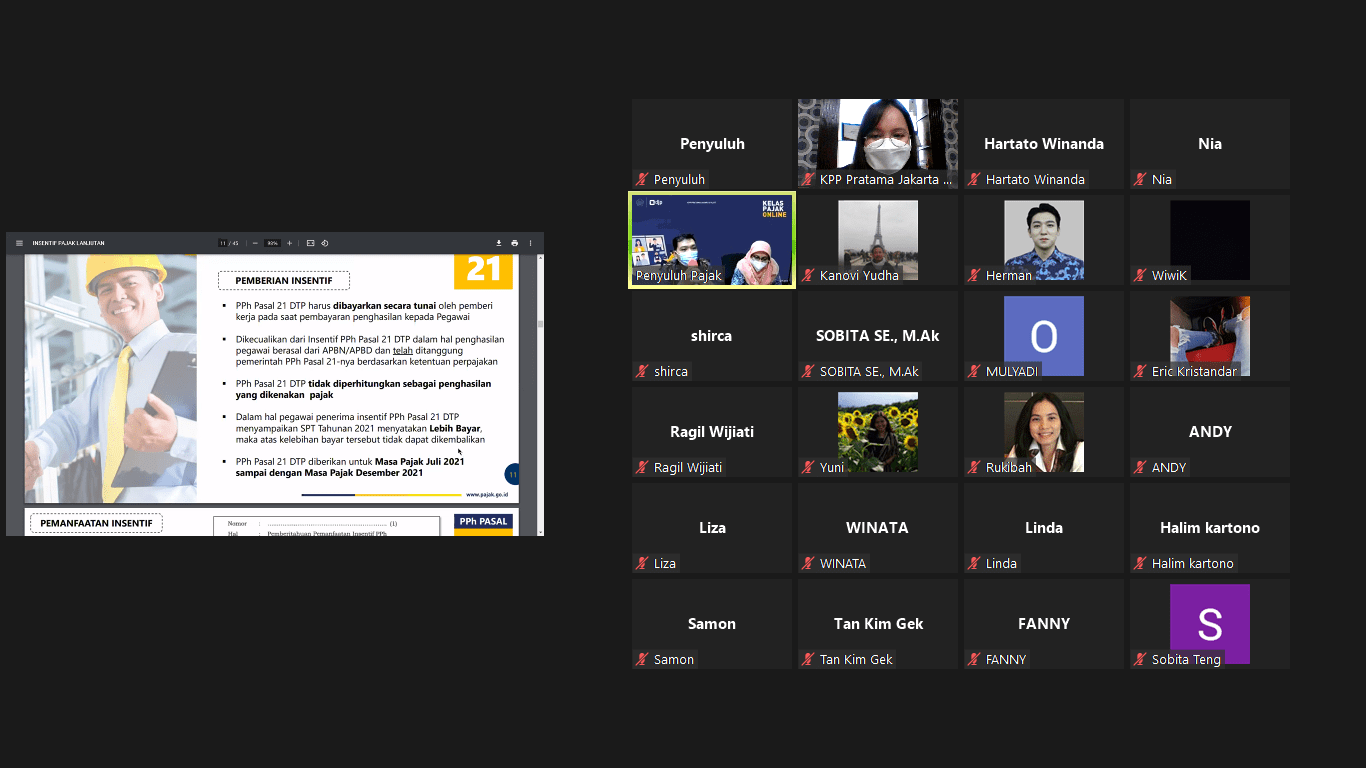The height and width of the screenshot is (768, 1366).
Task: Download the PDF document
Action: (x=499, y=243)
